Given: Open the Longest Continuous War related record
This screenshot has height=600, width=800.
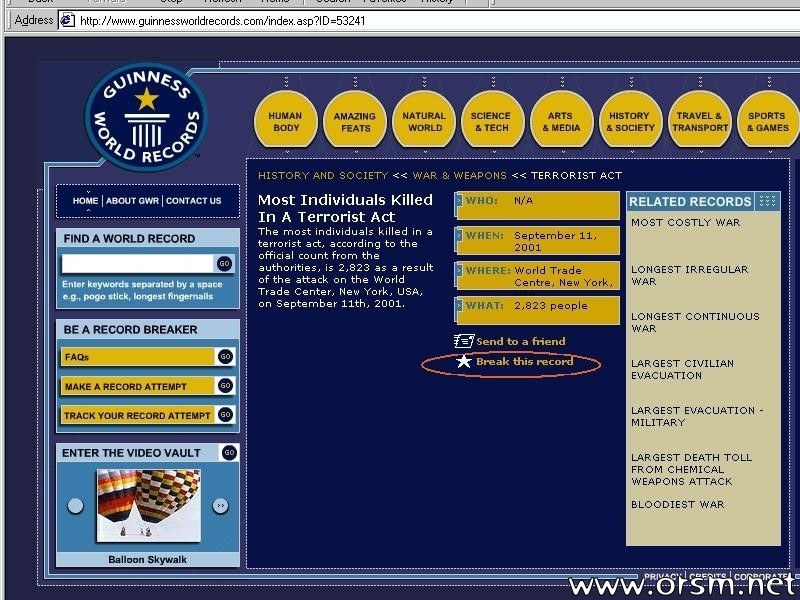Looking at the screenshot, I should tap(695, 322).
